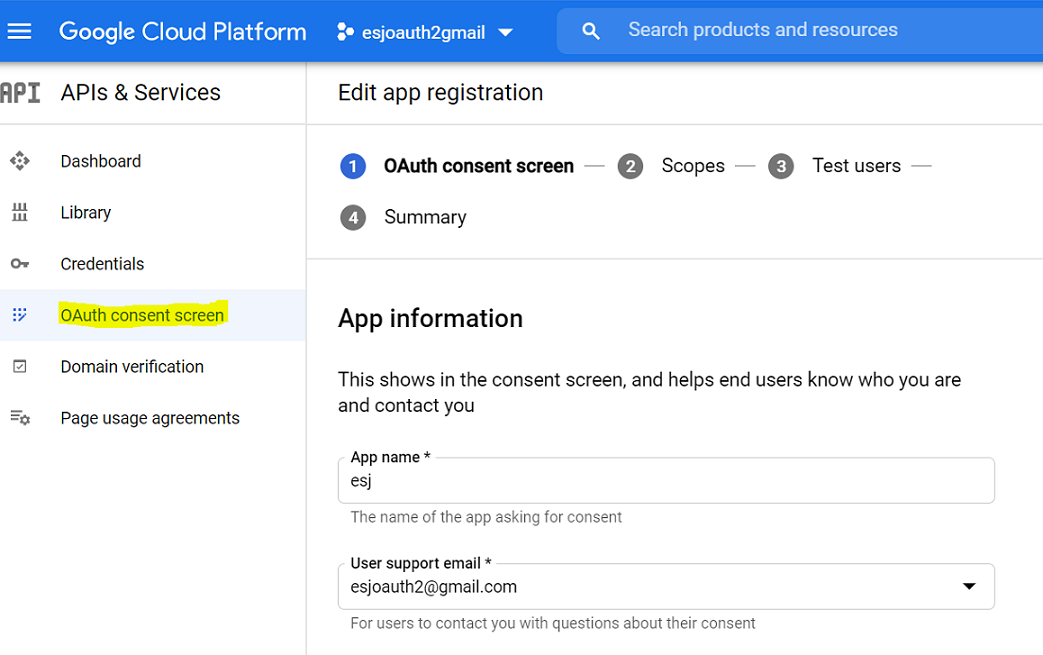This screenshot has width=1043, height=655.
Task: Click the Domain verification checkbox icon
Action: click(x=20, y=367)
